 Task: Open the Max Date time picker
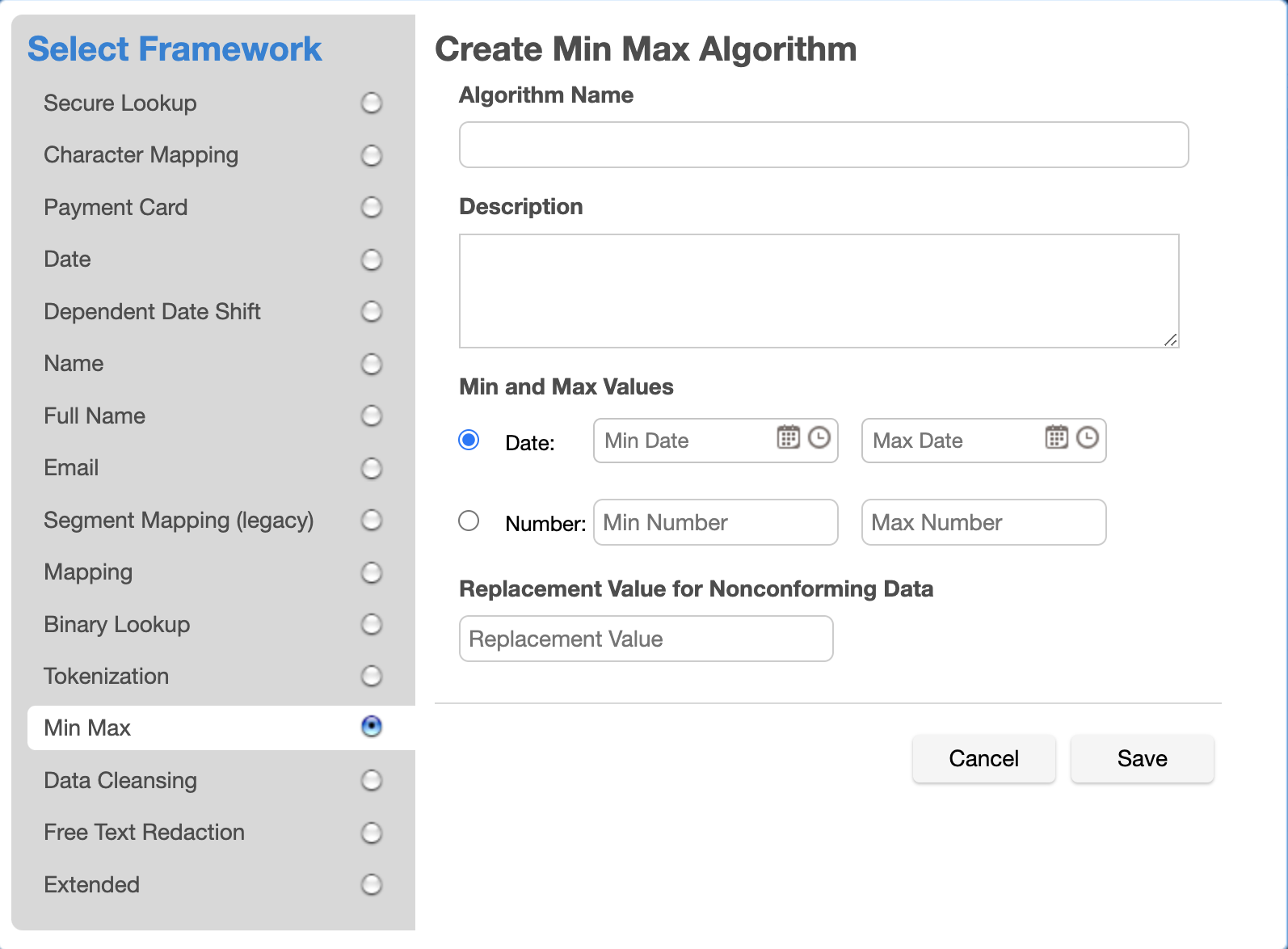(1088, 440)
